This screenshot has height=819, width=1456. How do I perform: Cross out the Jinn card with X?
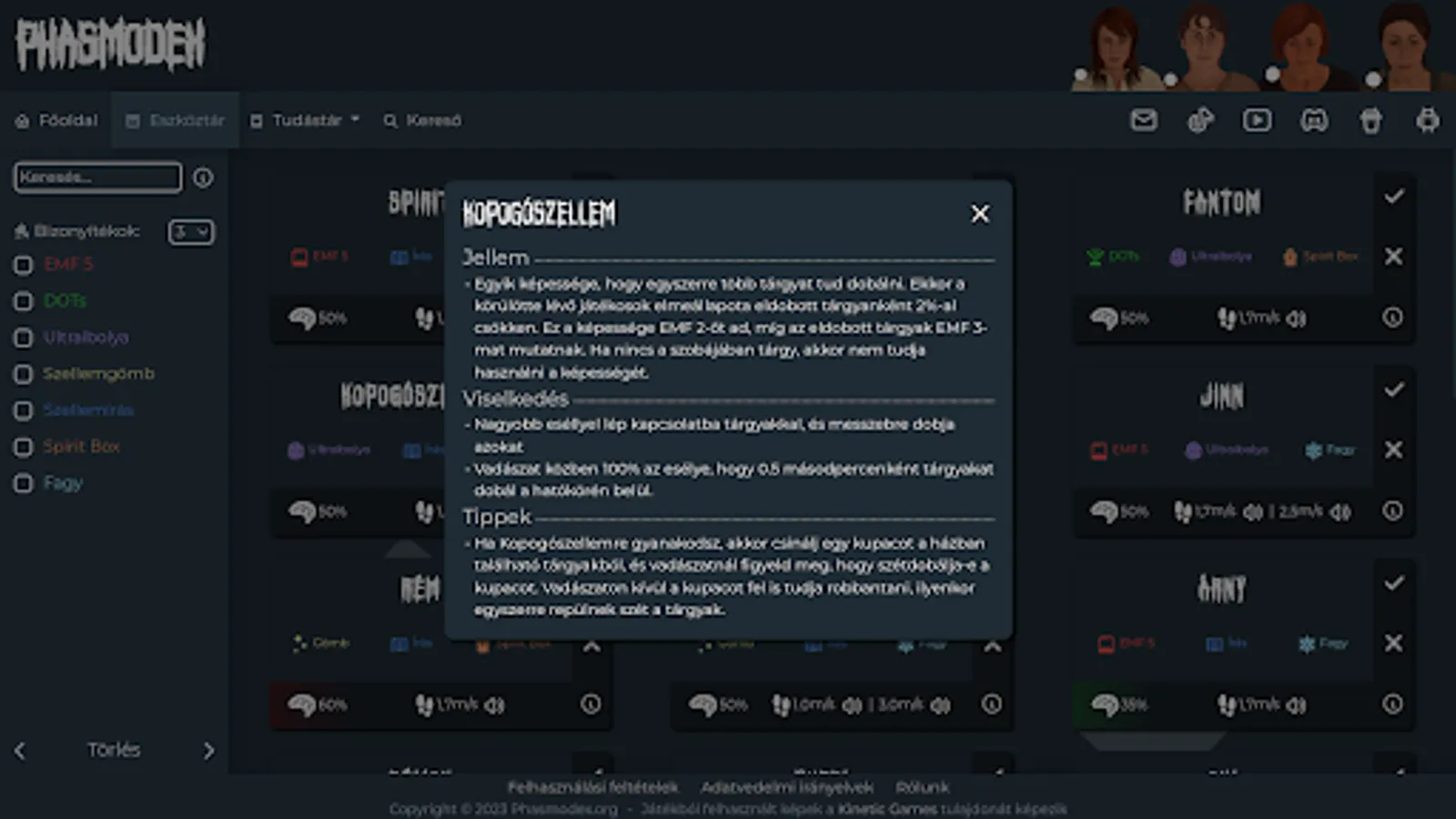[x=1393, y=450]
